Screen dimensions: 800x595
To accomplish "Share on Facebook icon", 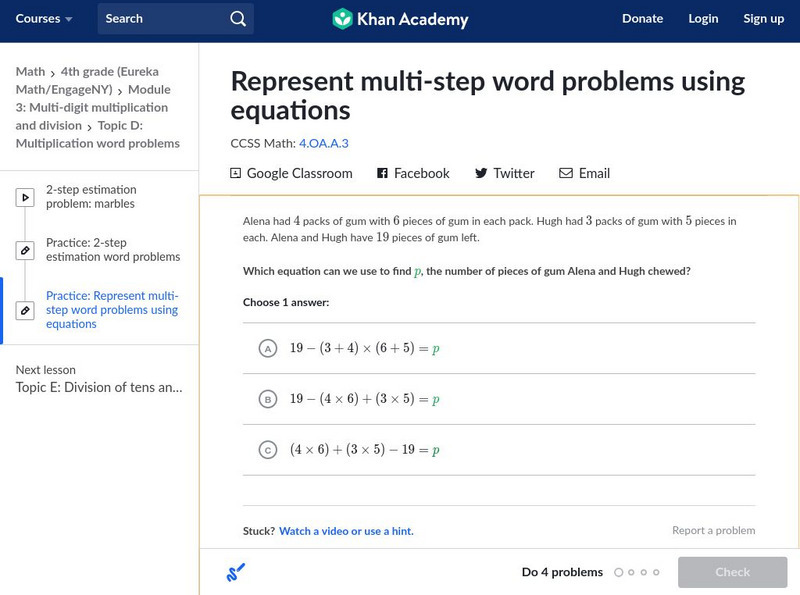I will click(382, 173).
